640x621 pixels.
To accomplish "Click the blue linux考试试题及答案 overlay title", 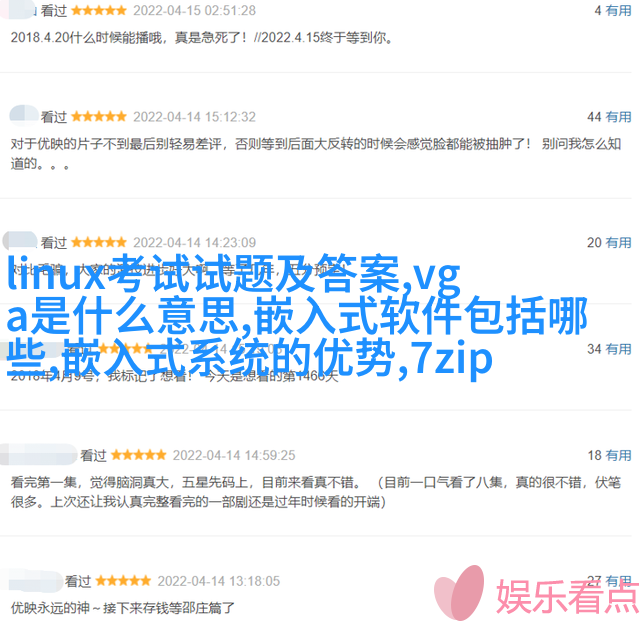I will 297,316.
